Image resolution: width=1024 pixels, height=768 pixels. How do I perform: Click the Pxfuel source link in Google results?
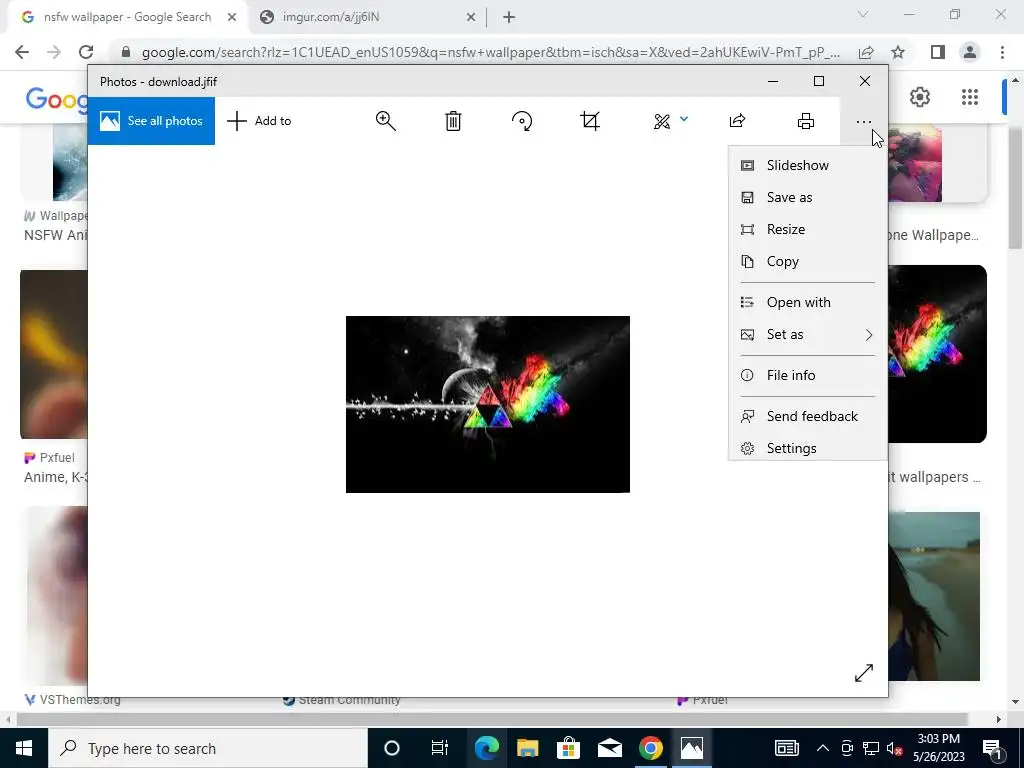[50, 458]
